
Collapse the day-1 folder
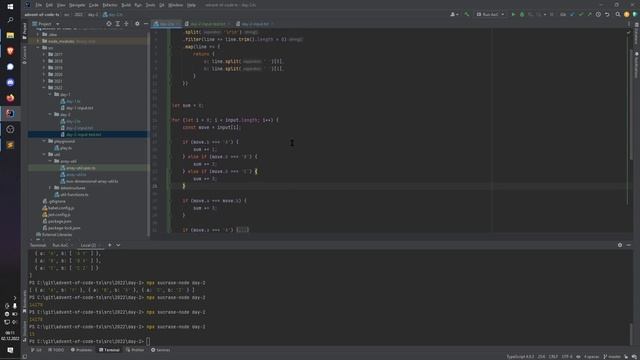[x=50, y=94]
